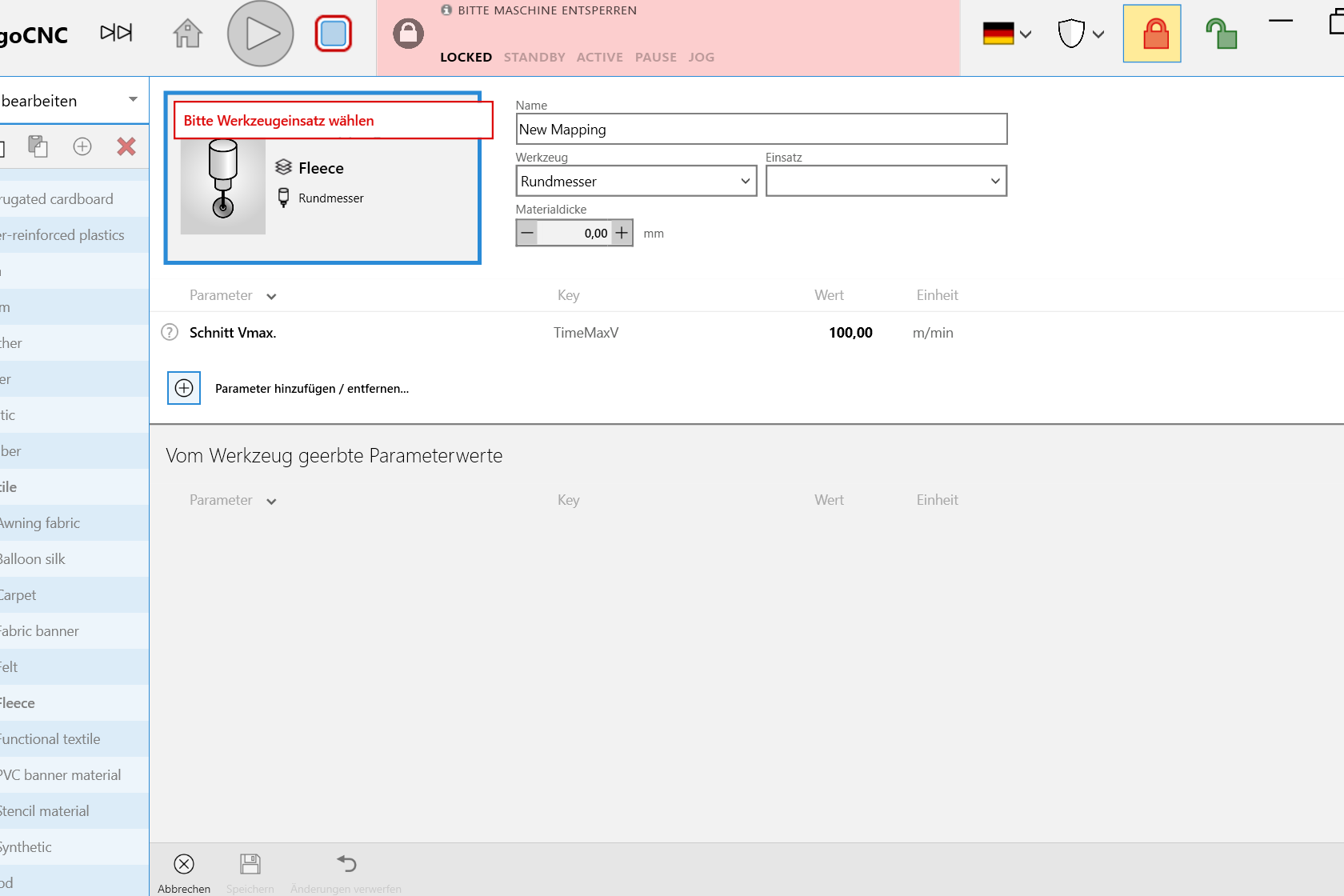
Task: Expand Parameter chevron in inherited values table
Action: pos(271,501)
